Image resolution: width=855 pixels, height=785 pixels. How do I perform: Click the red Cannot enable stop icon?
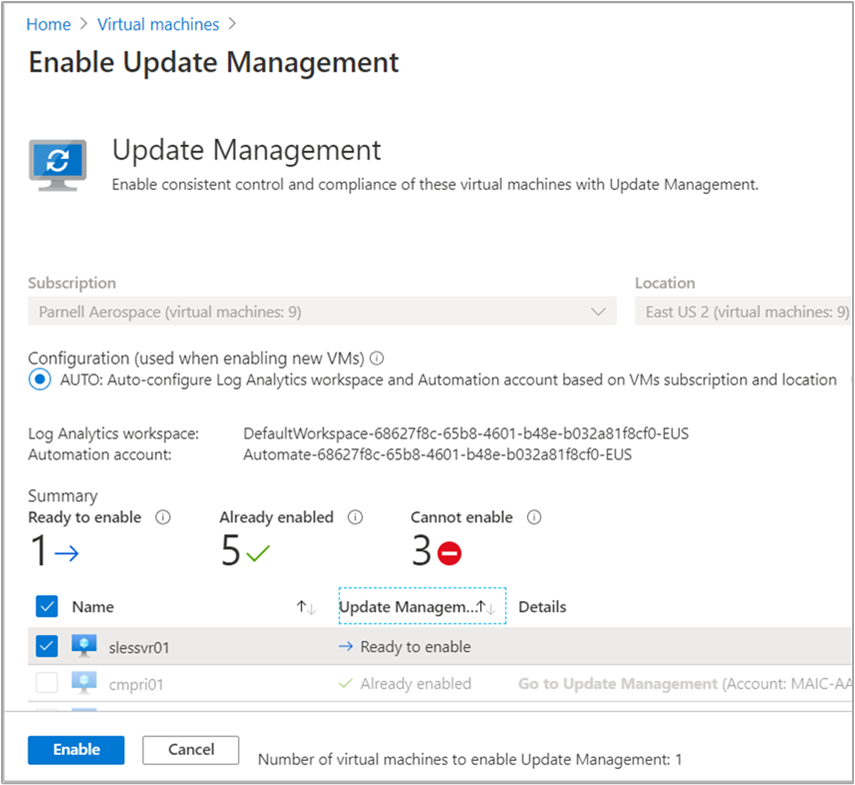(450, 553)
